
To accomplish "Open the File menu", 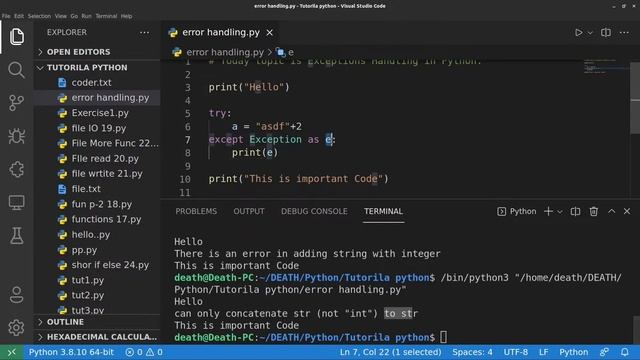I will tap(6, 16).
